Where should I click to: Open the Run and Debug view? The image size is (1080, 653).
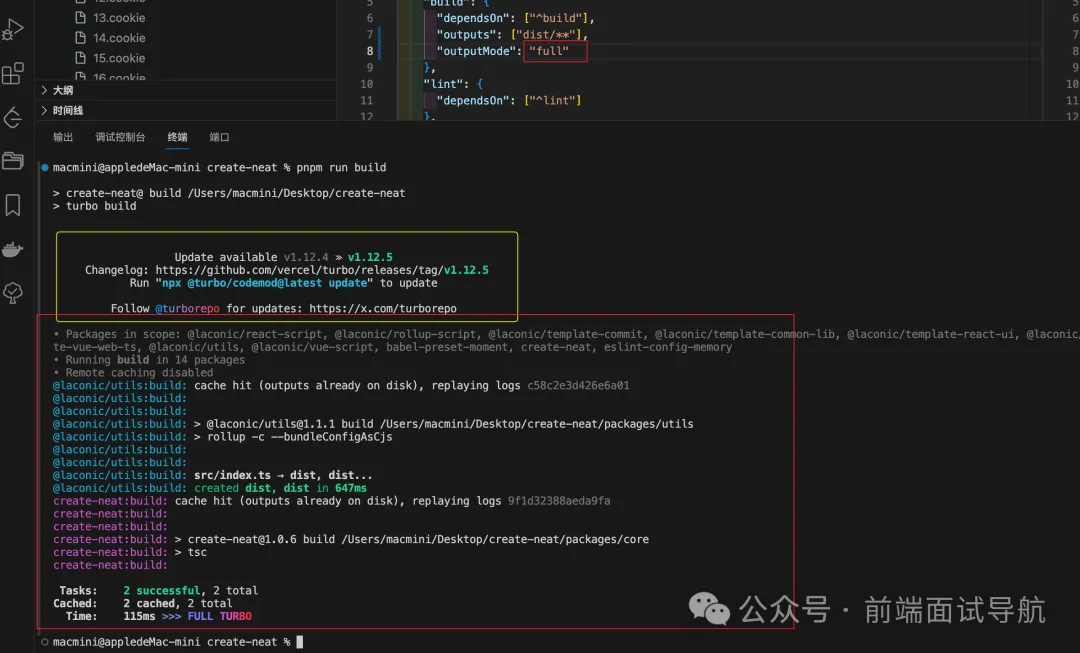click(13, 31)
